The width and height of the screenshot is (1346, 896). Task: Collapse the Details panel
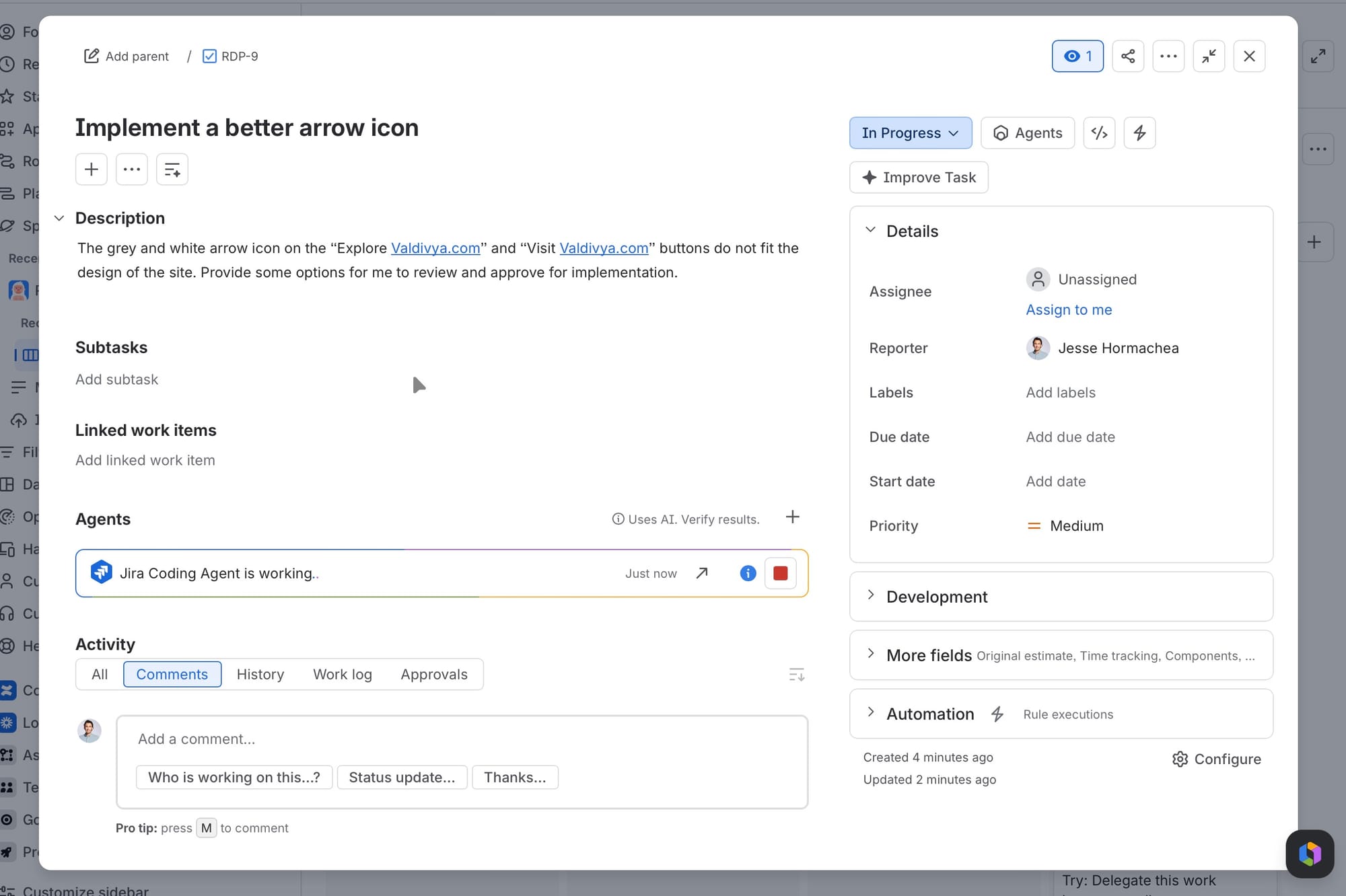tap(870, 230)
